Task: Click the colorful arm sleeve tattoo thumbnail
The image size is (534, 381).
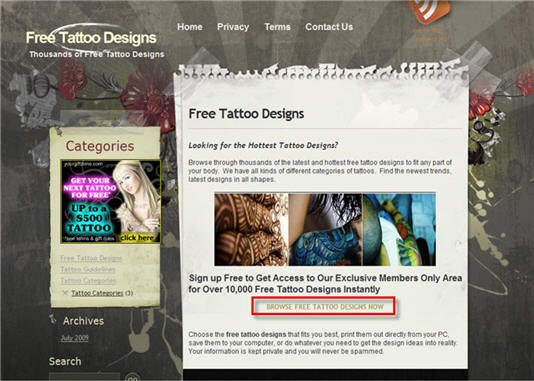Action: [399, 229]
